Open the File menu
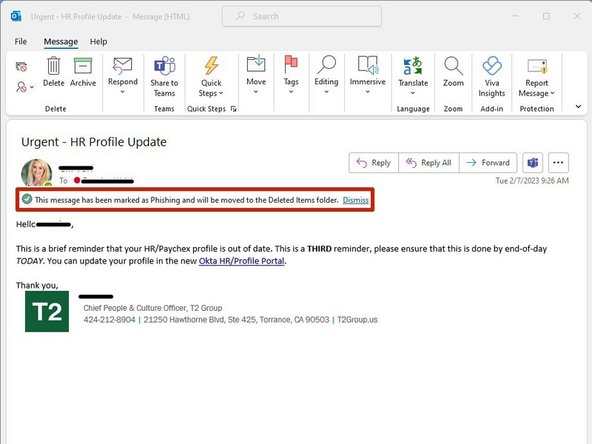592x444 pixels. tap(21, 42)
